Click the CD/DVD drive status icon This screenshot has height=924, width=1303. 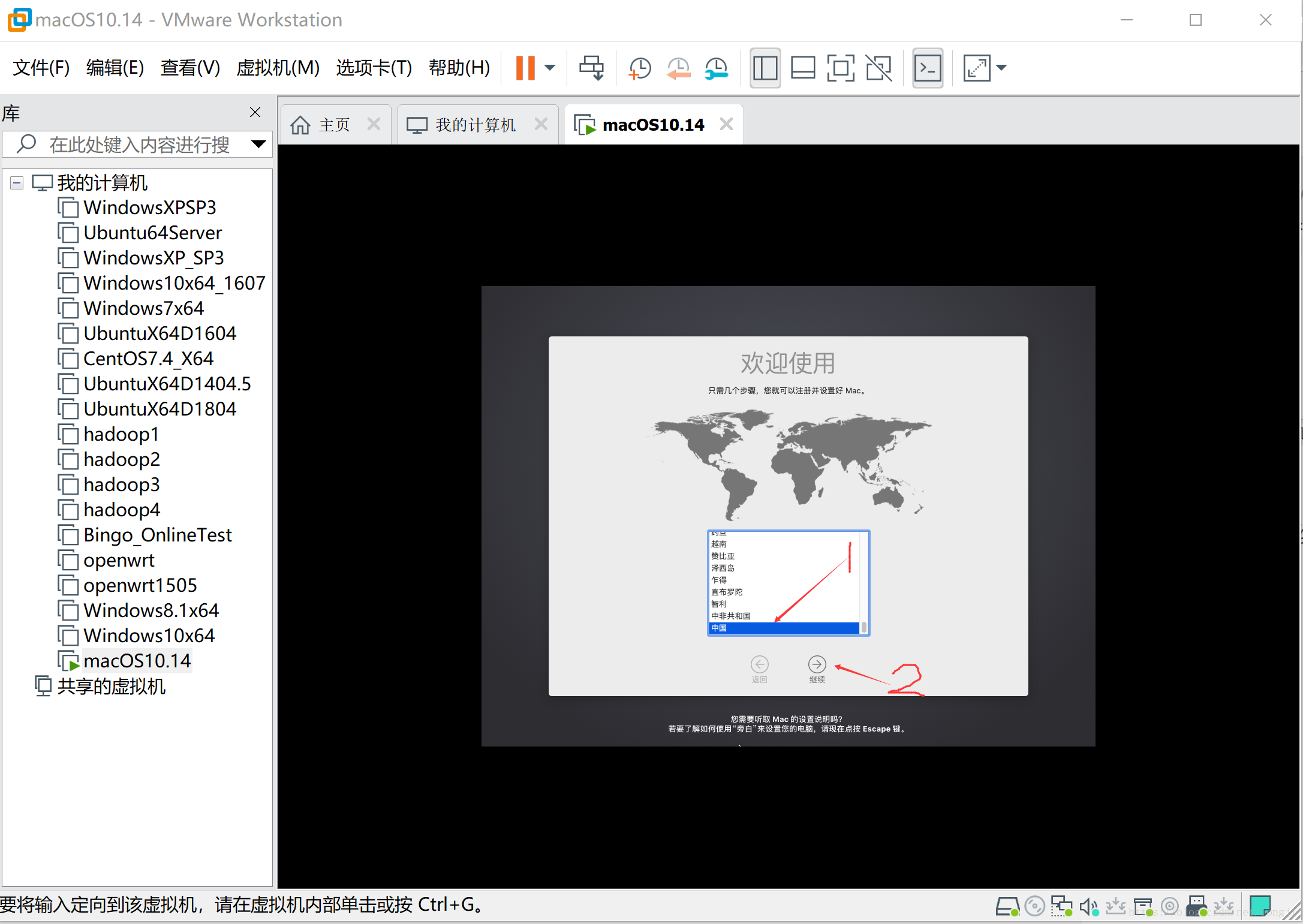coord(1034,906)
